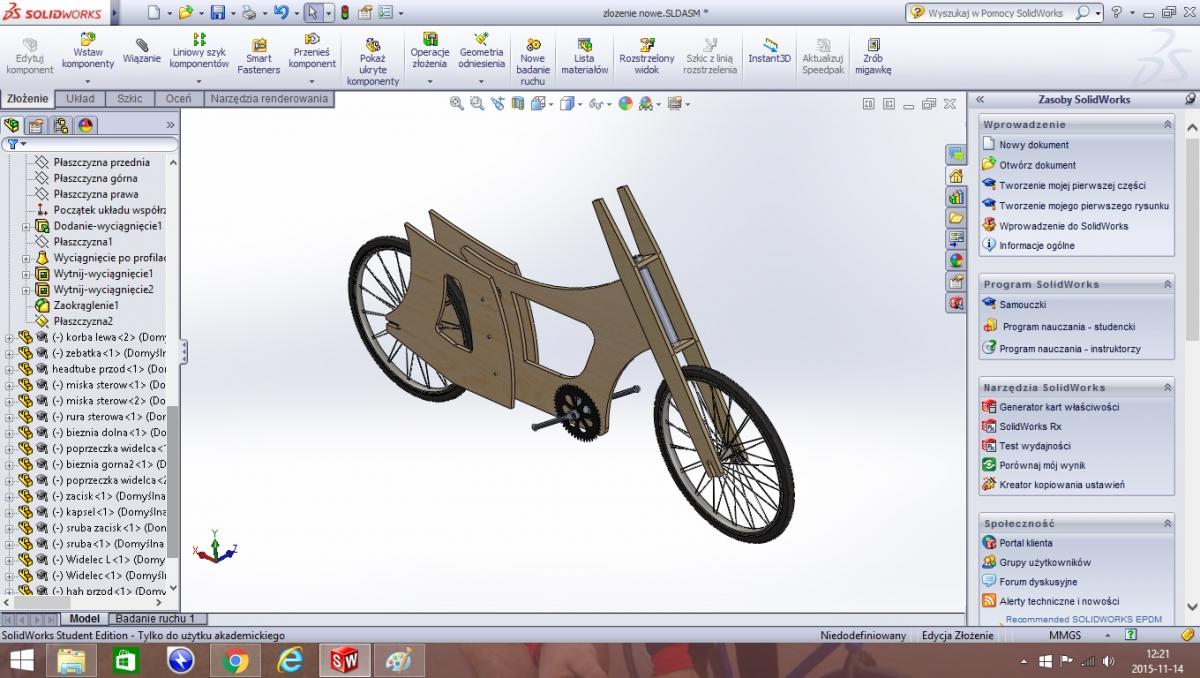
Task: Click the Open folder icon in the top toolbar
Action: (x=185, y=13)
